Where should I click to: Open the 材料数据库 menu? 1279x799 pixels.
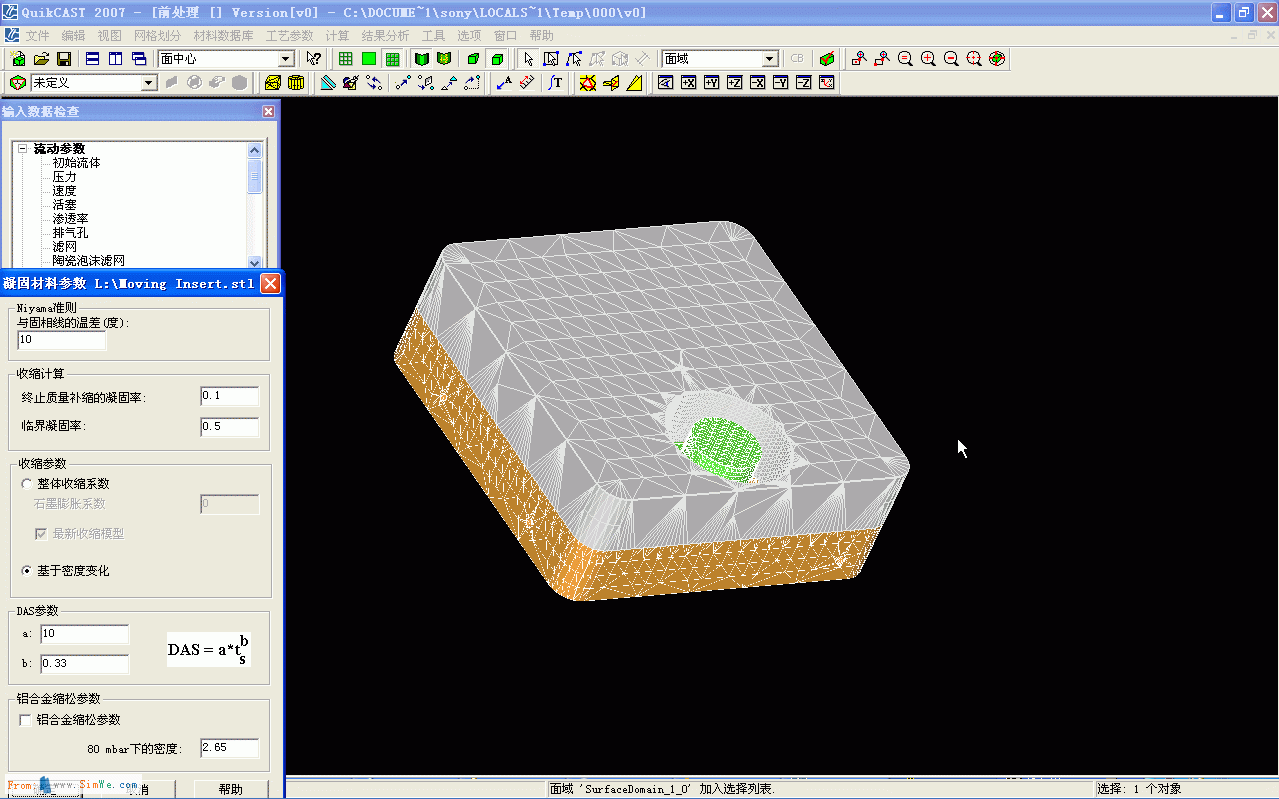223,35
